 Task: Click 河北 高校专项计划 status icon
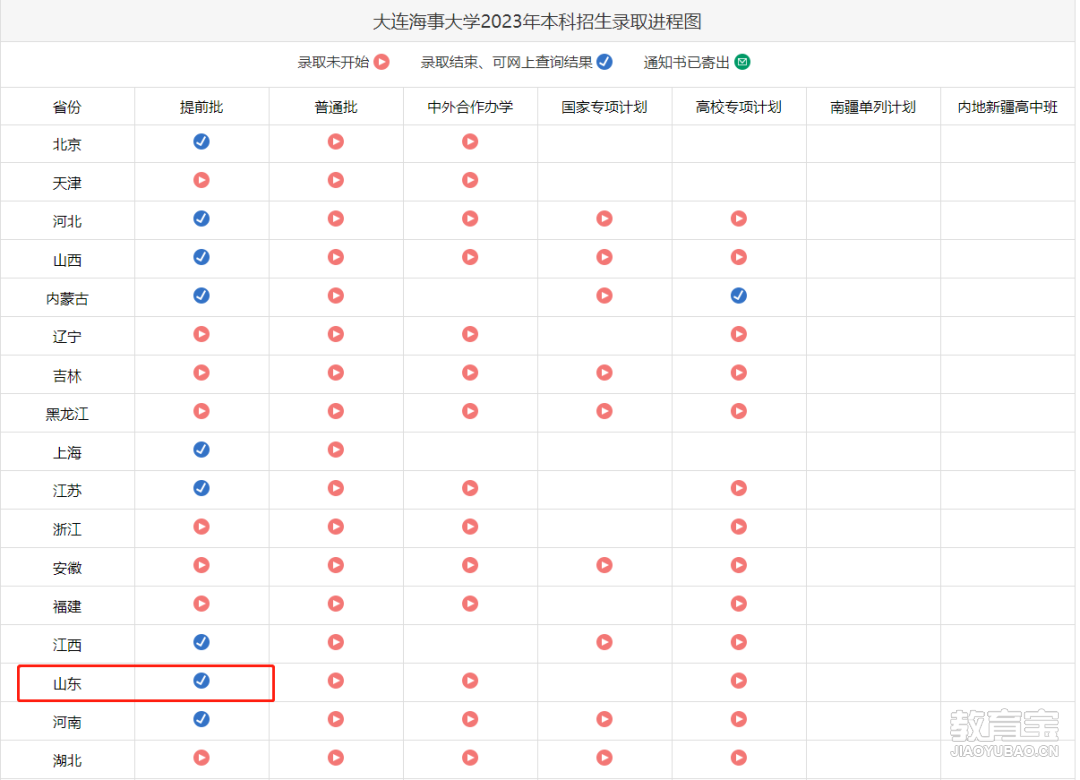click(738, 218)
